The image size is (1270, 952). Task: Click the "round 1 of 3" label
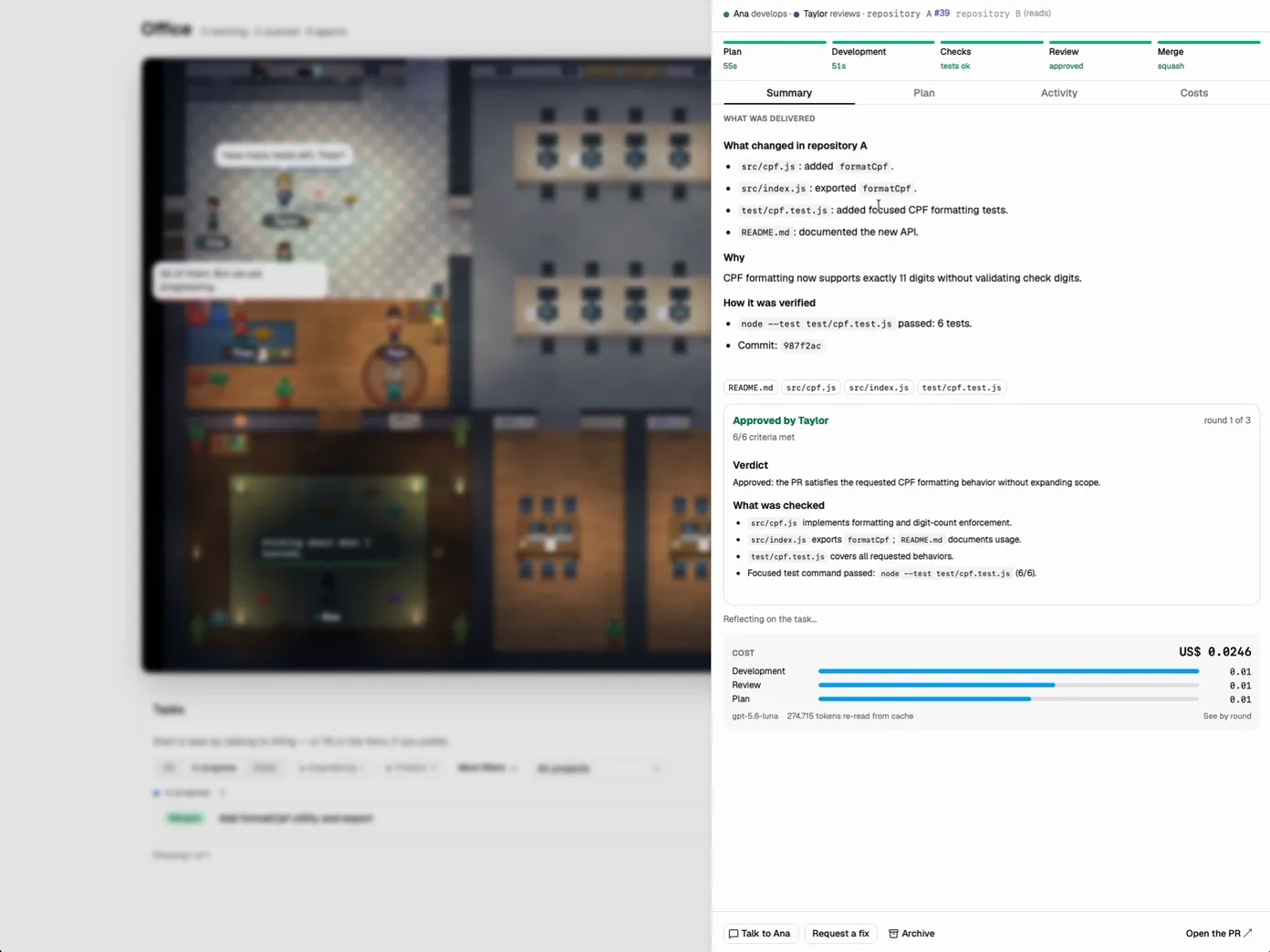1227,420
